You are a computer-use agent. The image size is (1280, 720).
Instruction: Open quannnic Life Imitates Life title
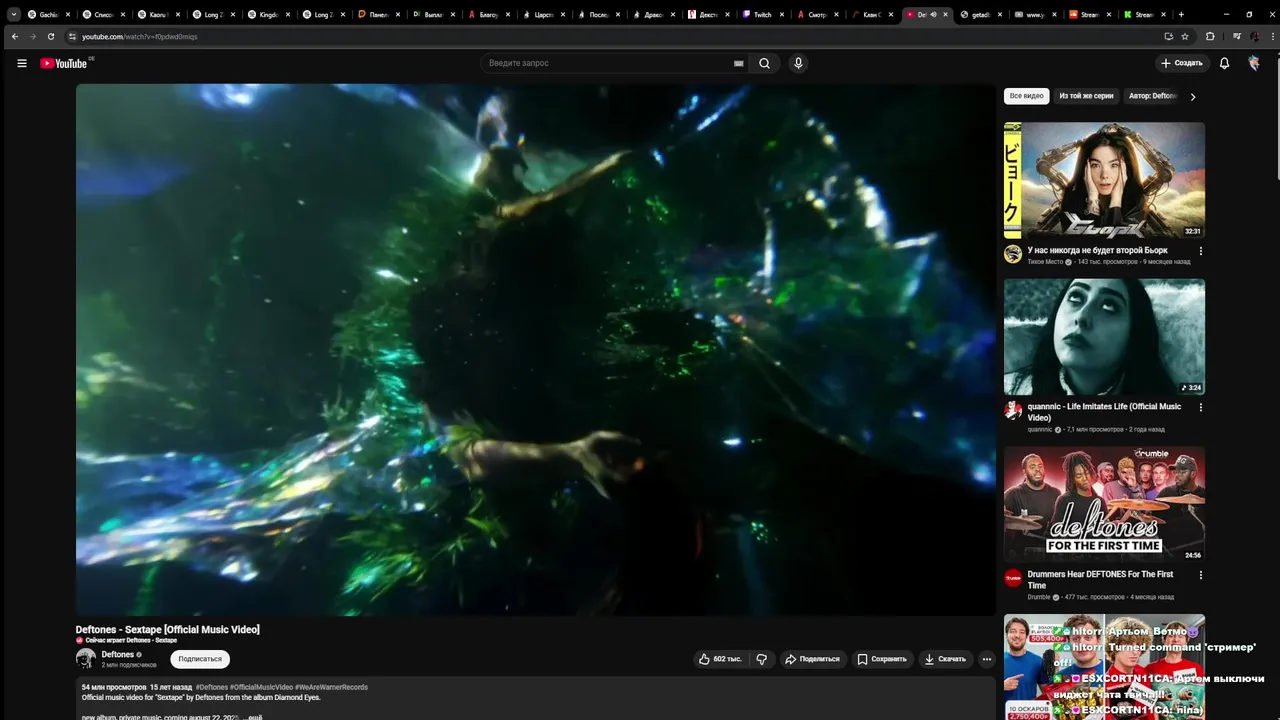tap(1104, 412)
